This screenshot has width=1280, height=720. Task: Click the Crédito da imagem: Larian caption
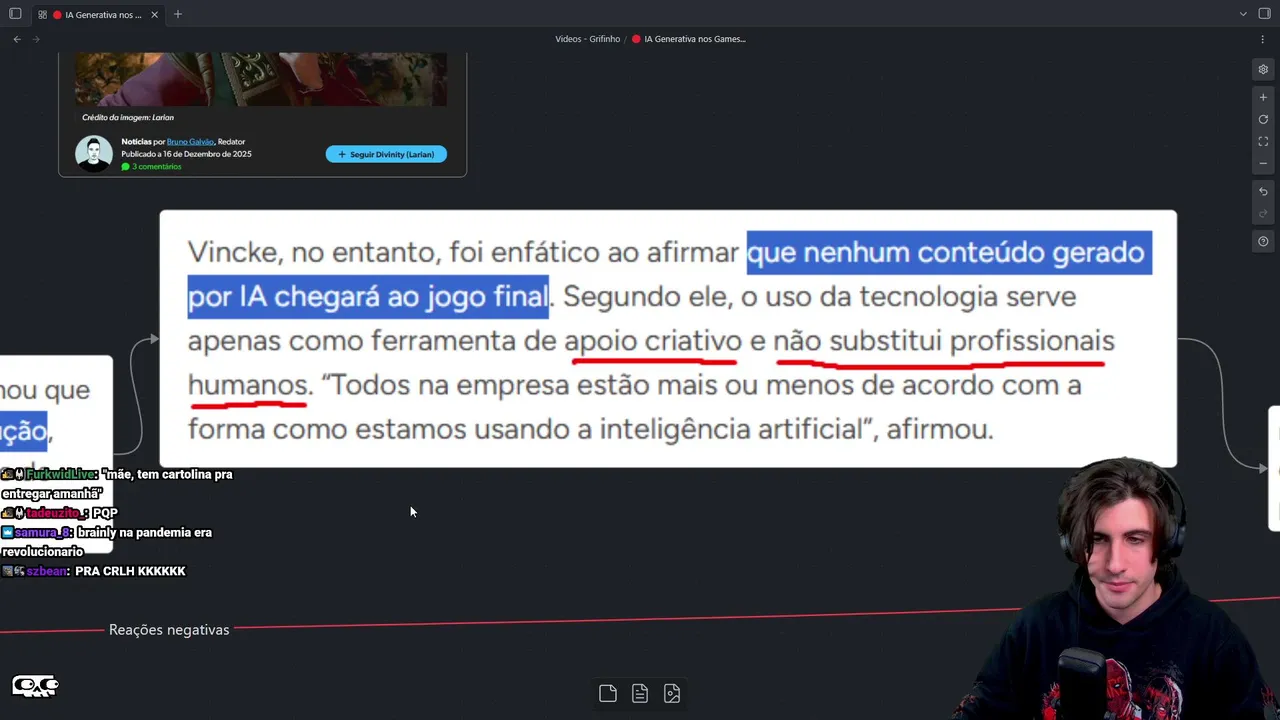128,117
